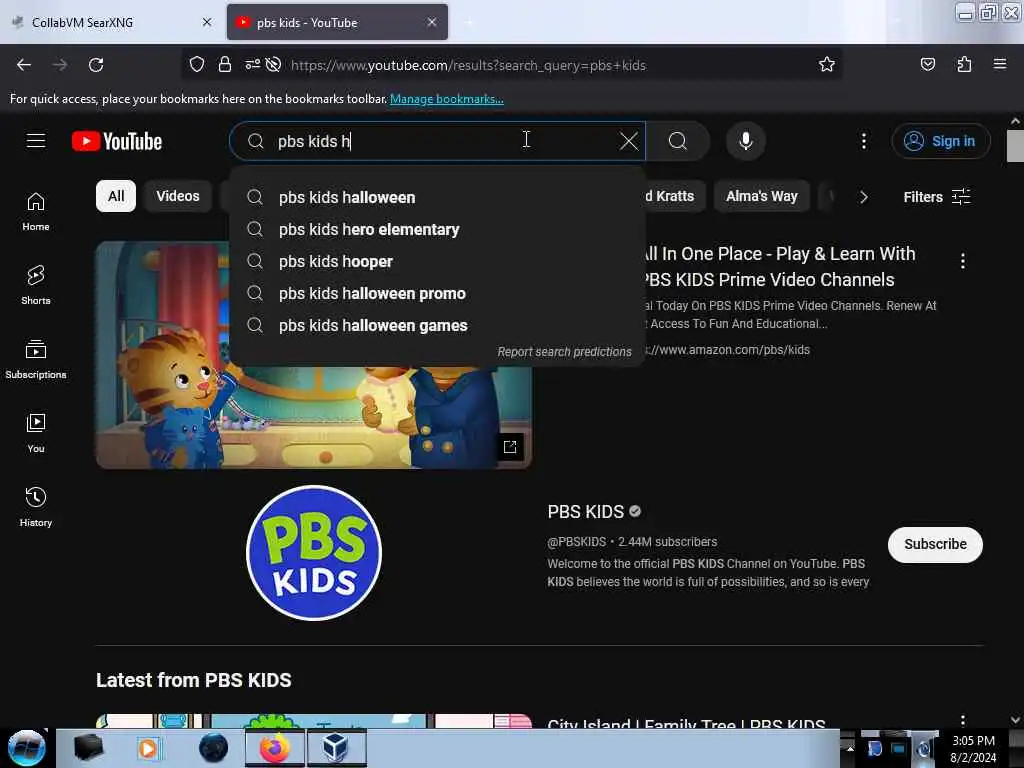This screenshot has width=1024, height=768.
Task: Submit search with the magnifier button
Action: (x=678, y=141)
